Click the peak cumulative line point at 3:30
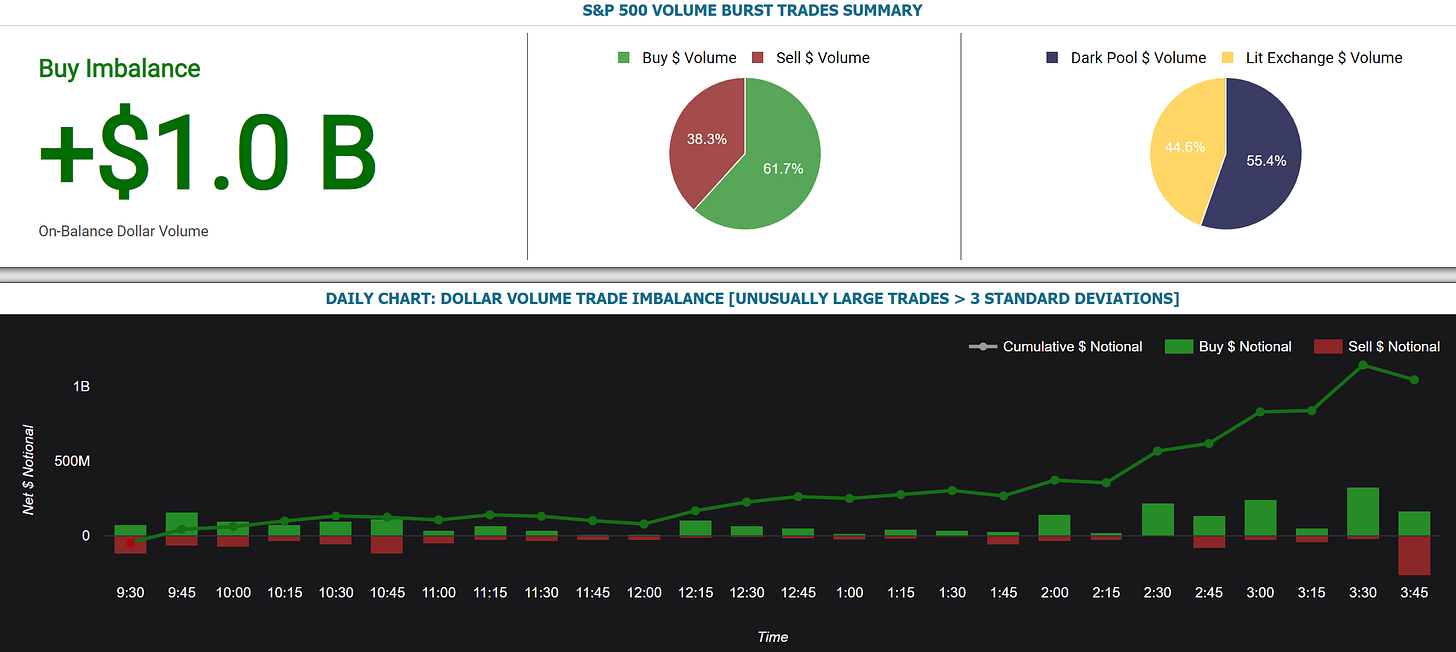 (x=1363, y=365)
